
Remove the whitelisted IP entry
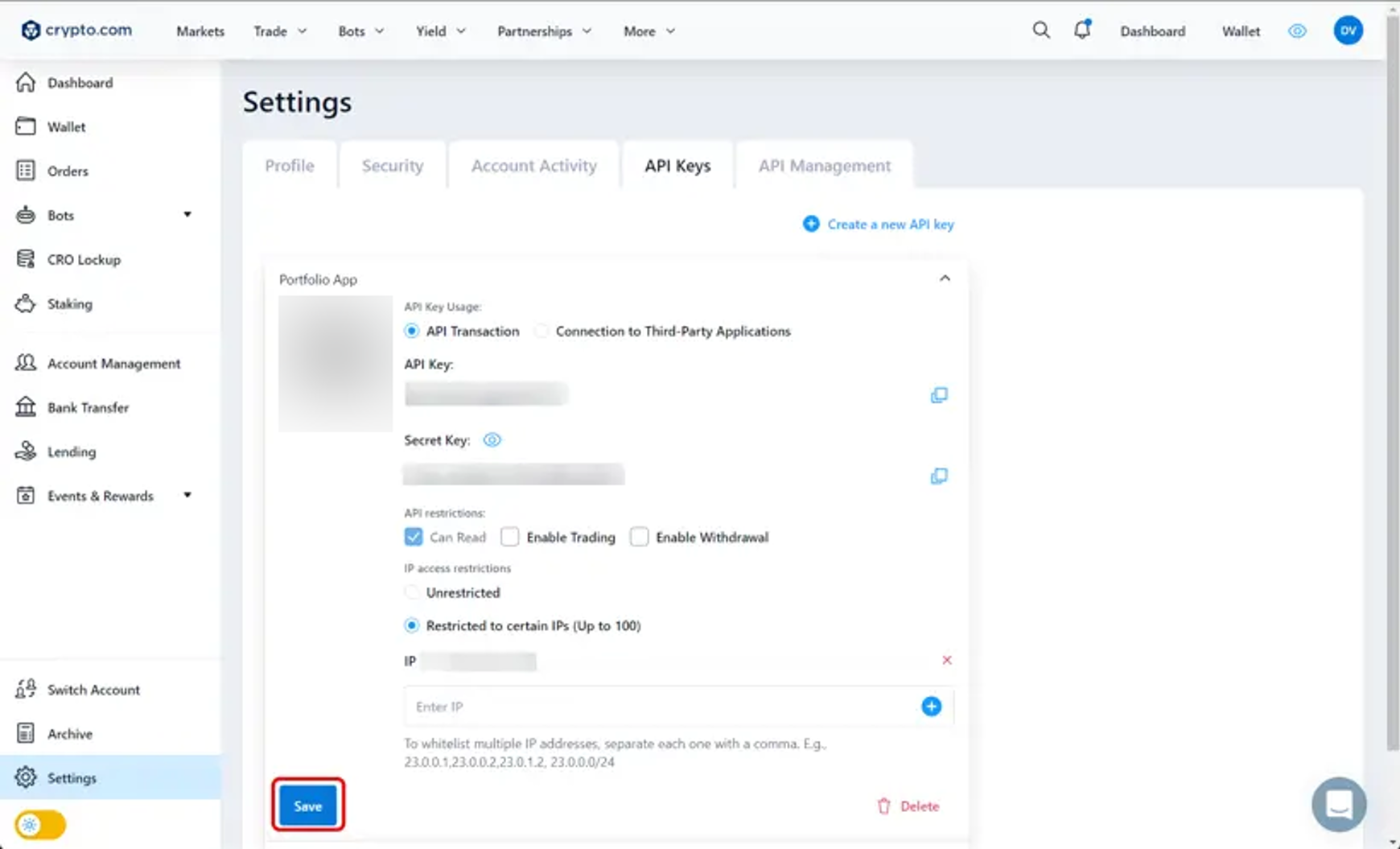click(946, 660)
